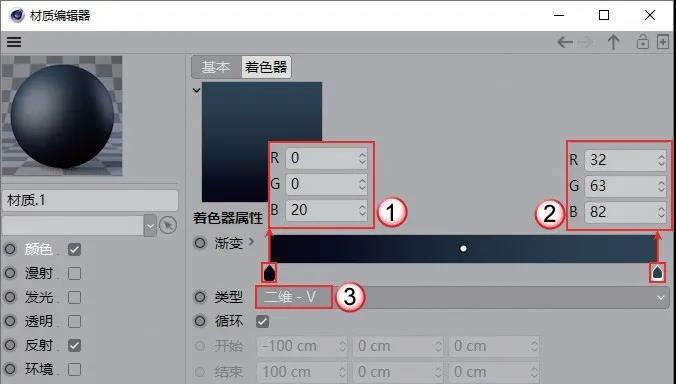Maximize the 材质编辑器 window
The image size is (676, 384).
point(604,15)
